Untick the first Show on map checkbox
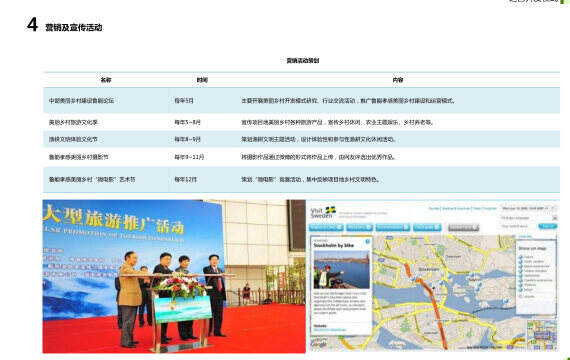Screen dimensions: 570x360 521,257
